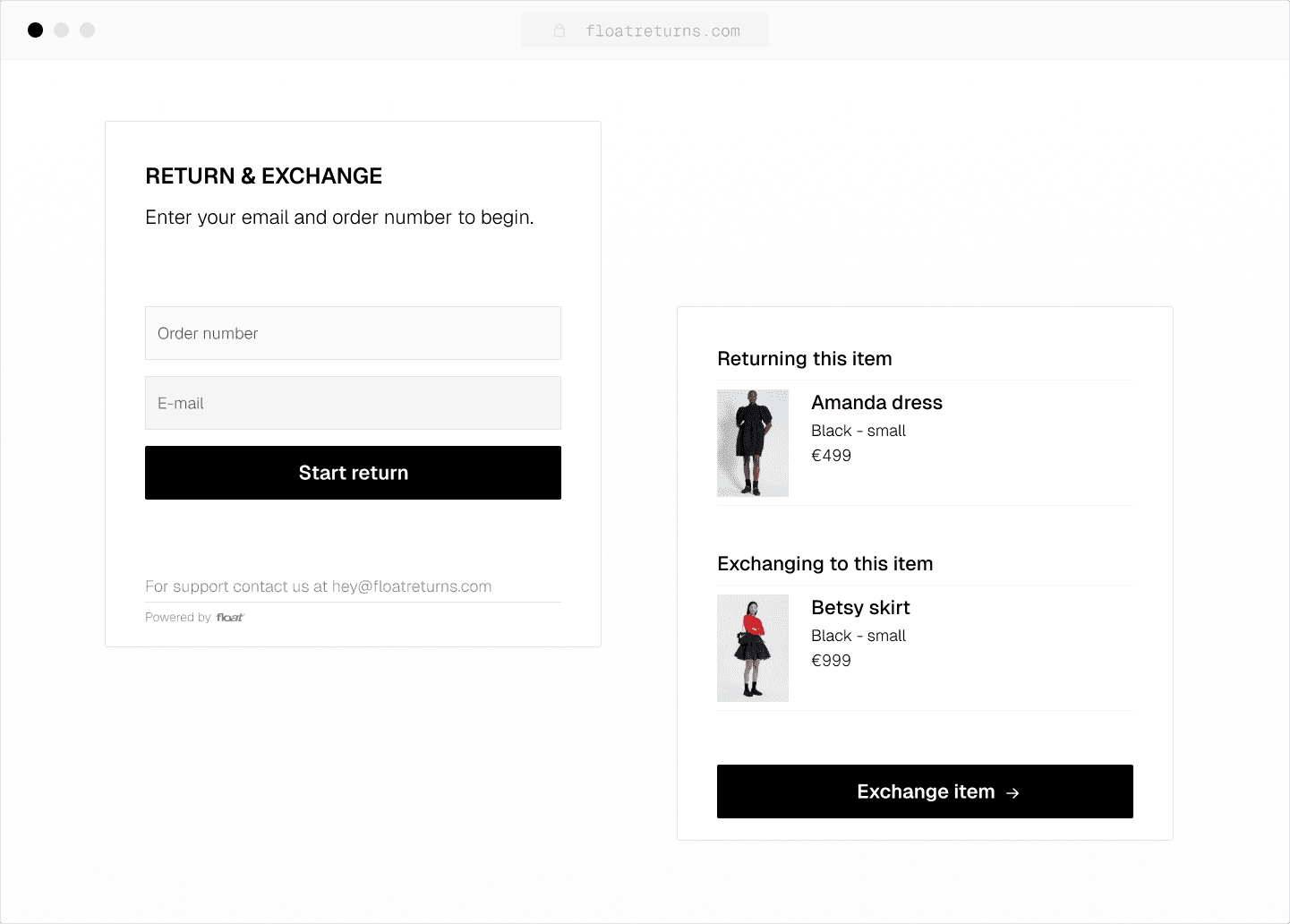Click the Betsy skirt product title
1290x924 pixels.
tap(860, 608)
